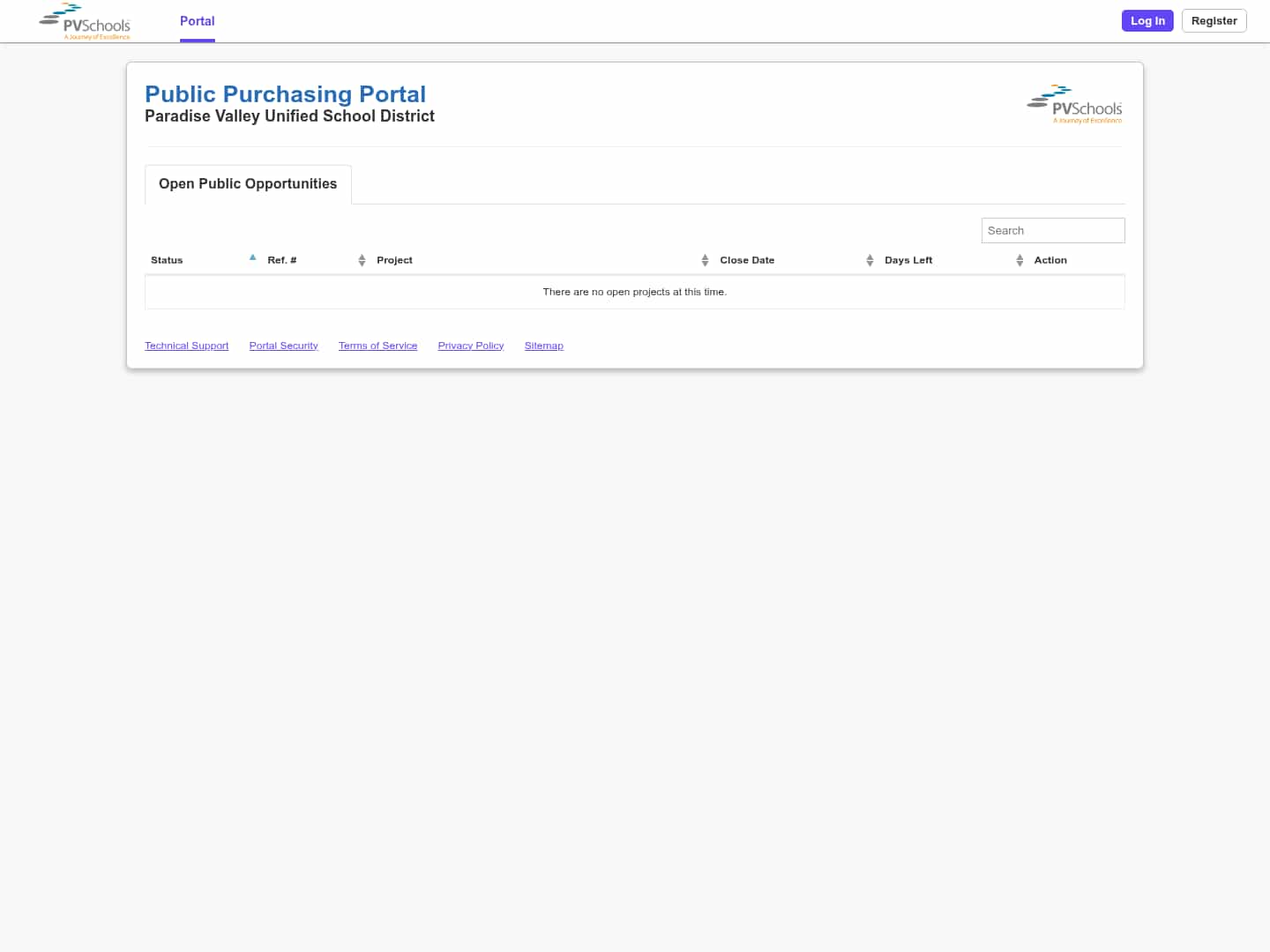The image size is (1270, 952).
Task: Click the 'no open projects' message
Action: click(x=635, y=292)
